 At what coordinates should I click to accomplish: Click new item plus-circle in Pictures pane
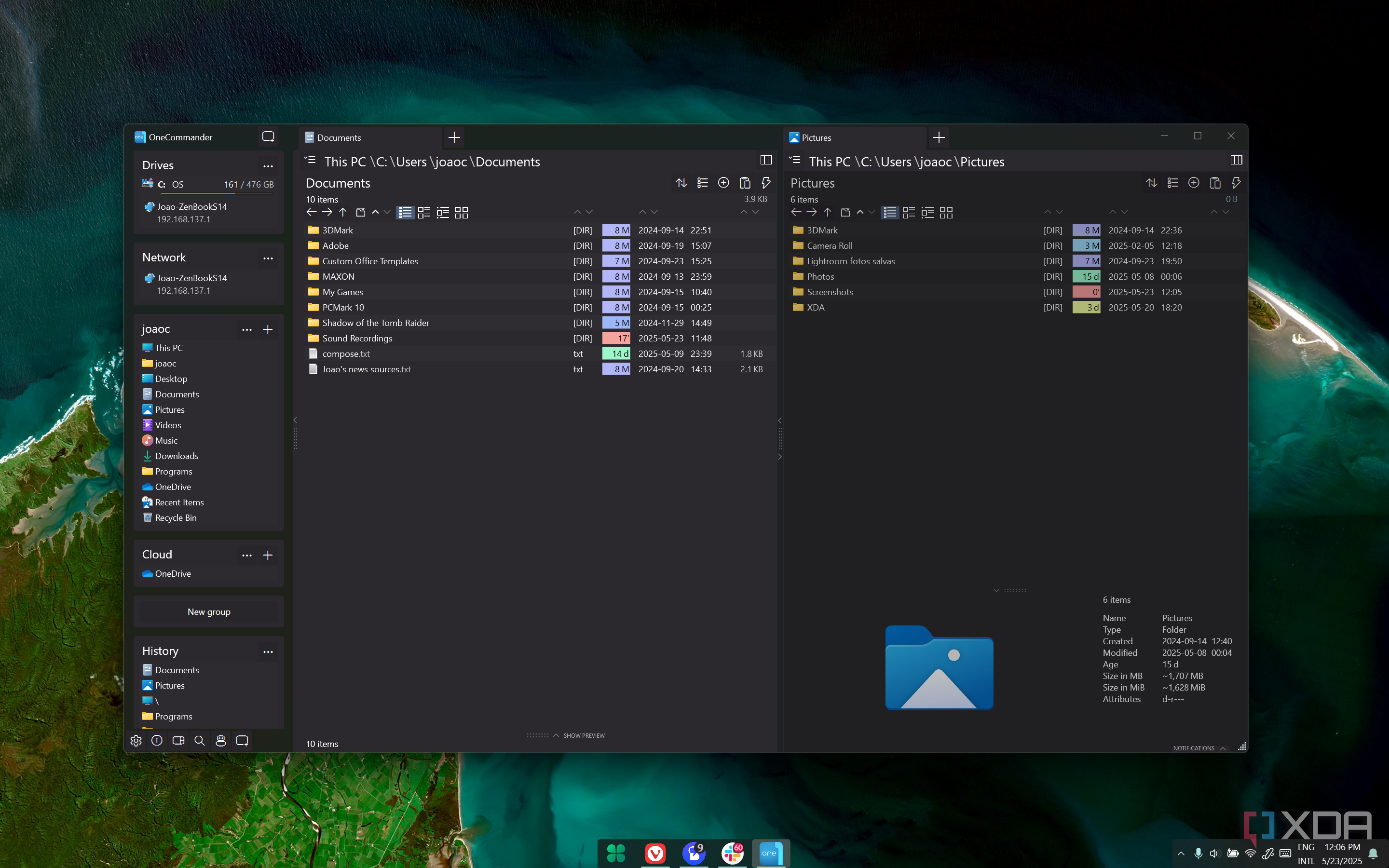[1194, 183]
